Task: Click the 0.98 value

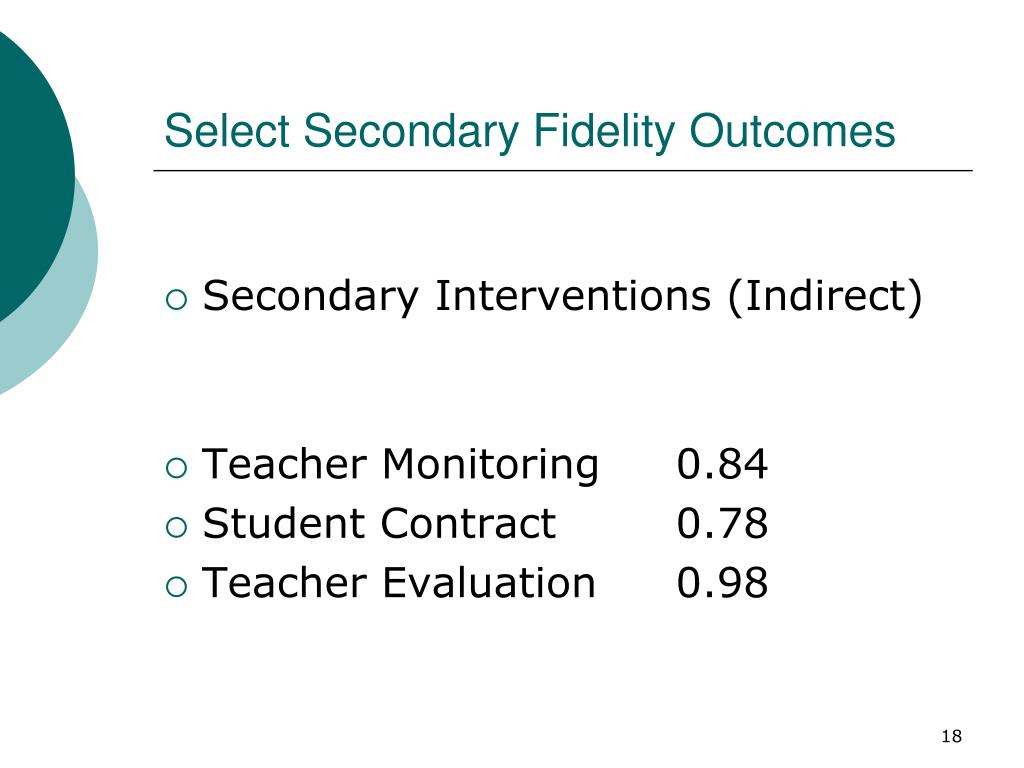Action: [x=722, y=583]
